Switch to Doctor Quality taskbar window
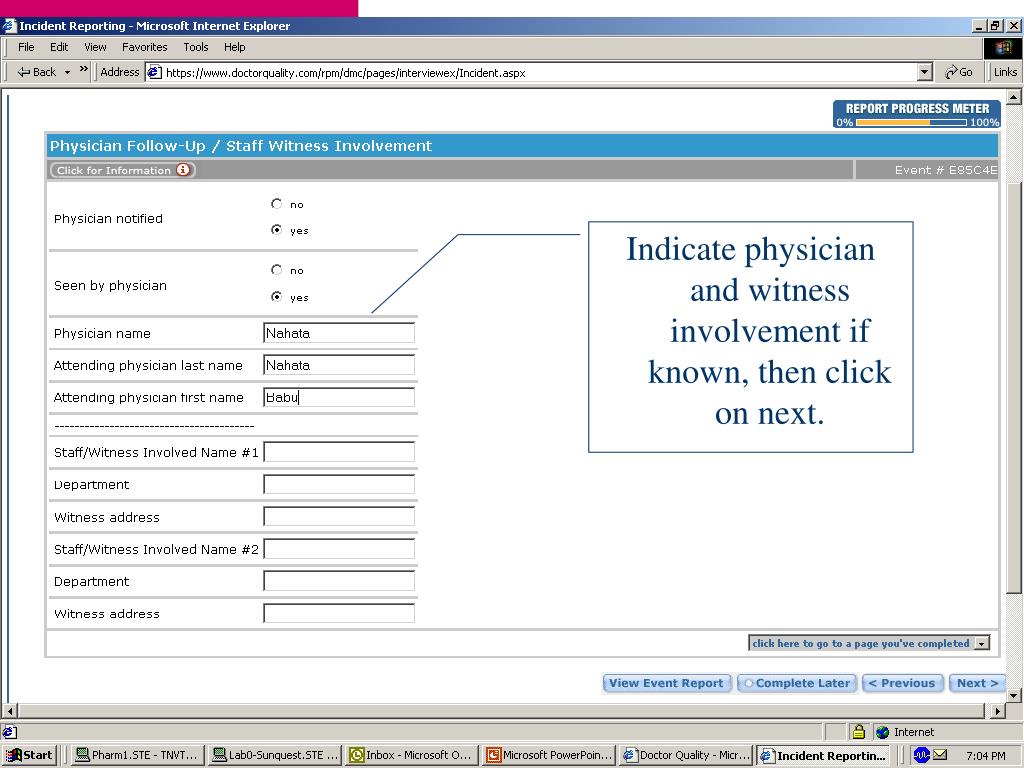Screen dimensions: 1024x768 (687, 756)
